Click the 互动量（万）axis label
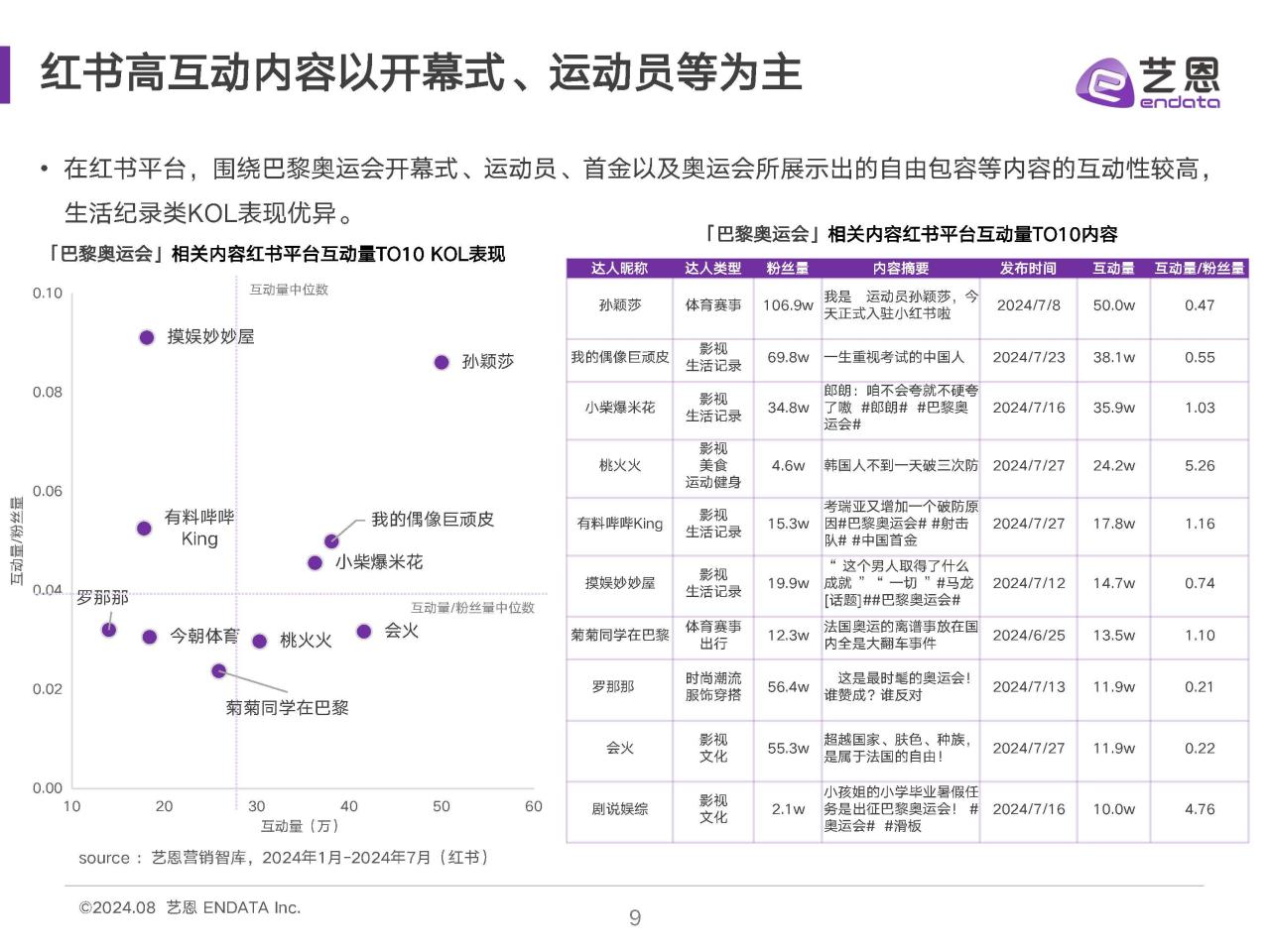1270x952 pixels. [300, 826]
